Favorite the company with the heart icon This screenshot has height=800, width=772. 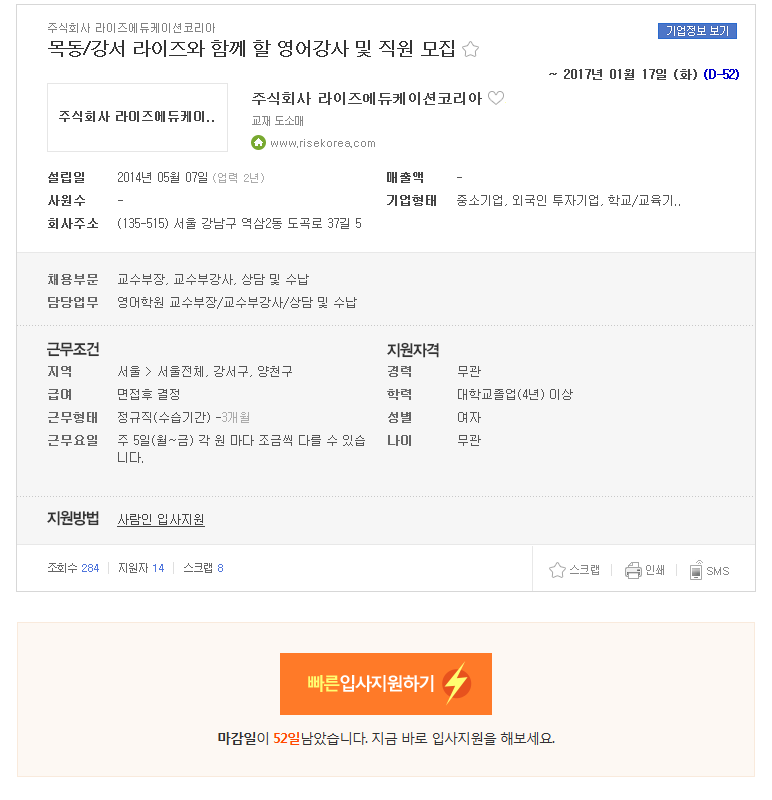click(495, 98)
